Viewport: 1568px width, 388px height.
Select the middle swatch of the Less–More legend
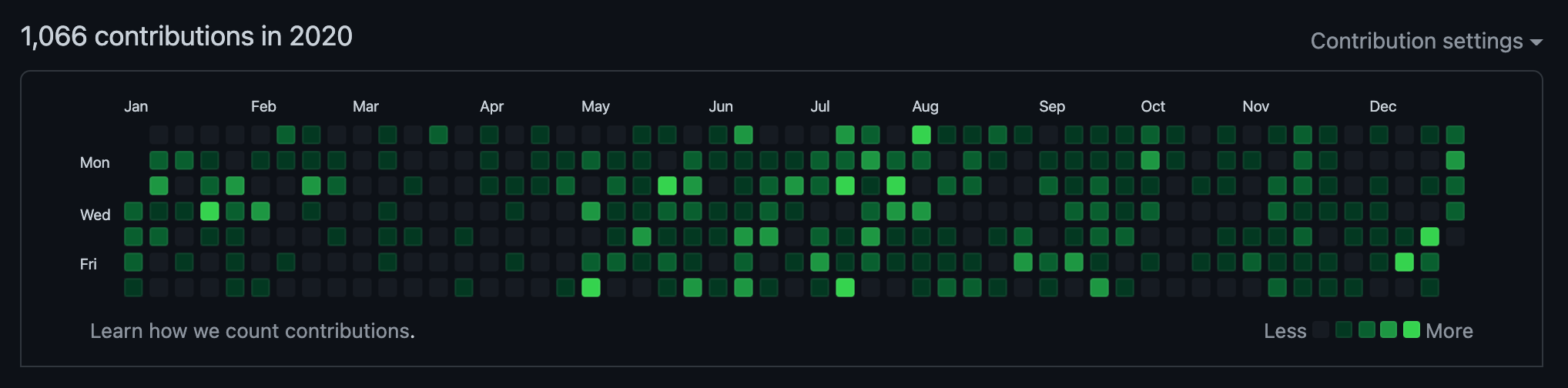[x=1366, y=330]
